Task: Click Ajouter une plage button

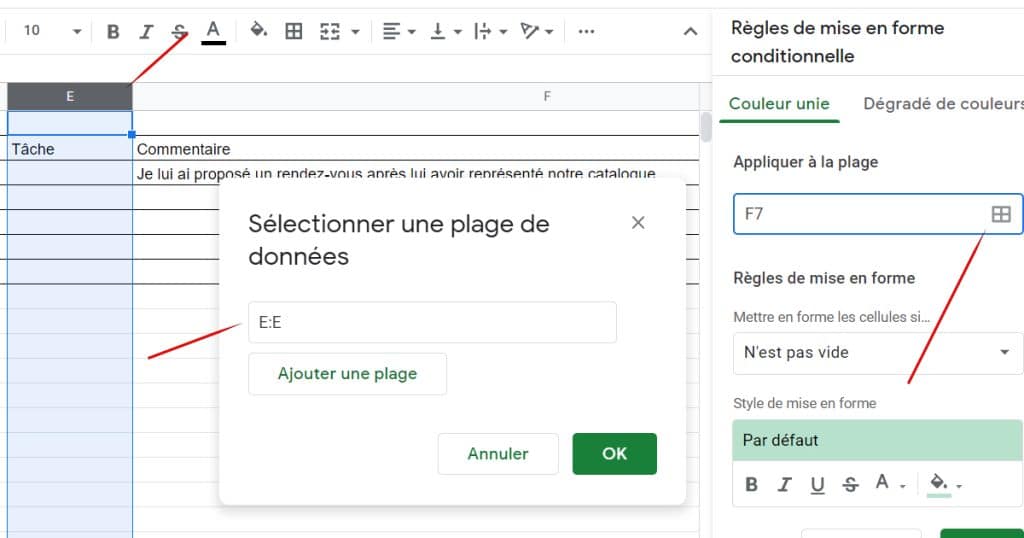Action: [347, 373]
